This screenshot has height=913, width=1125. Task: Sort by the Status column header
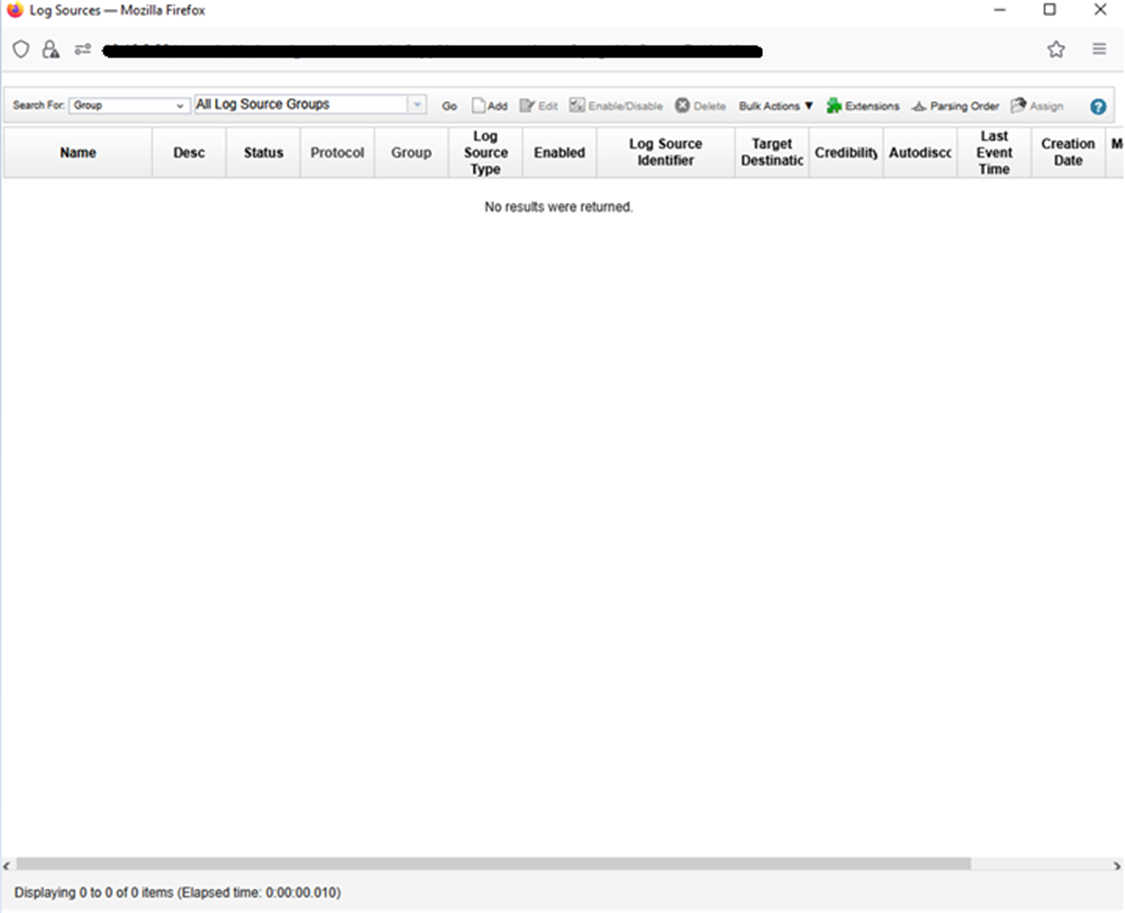263,153
